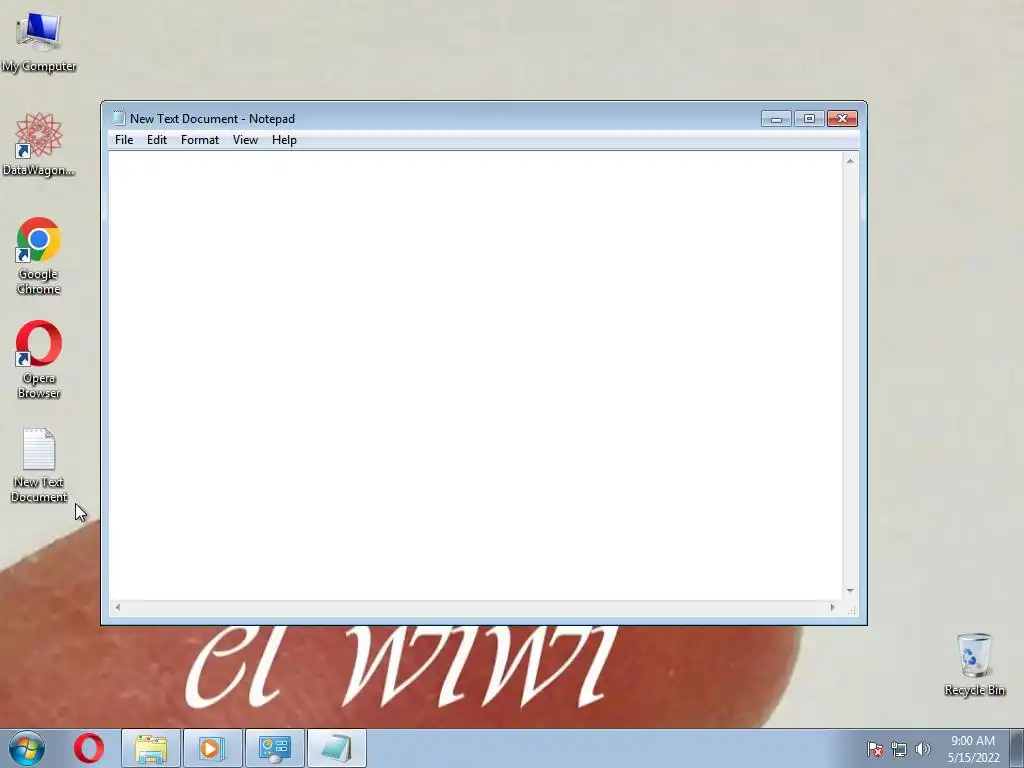Click the horizontal scrollbar right arrow

[832, 607]
